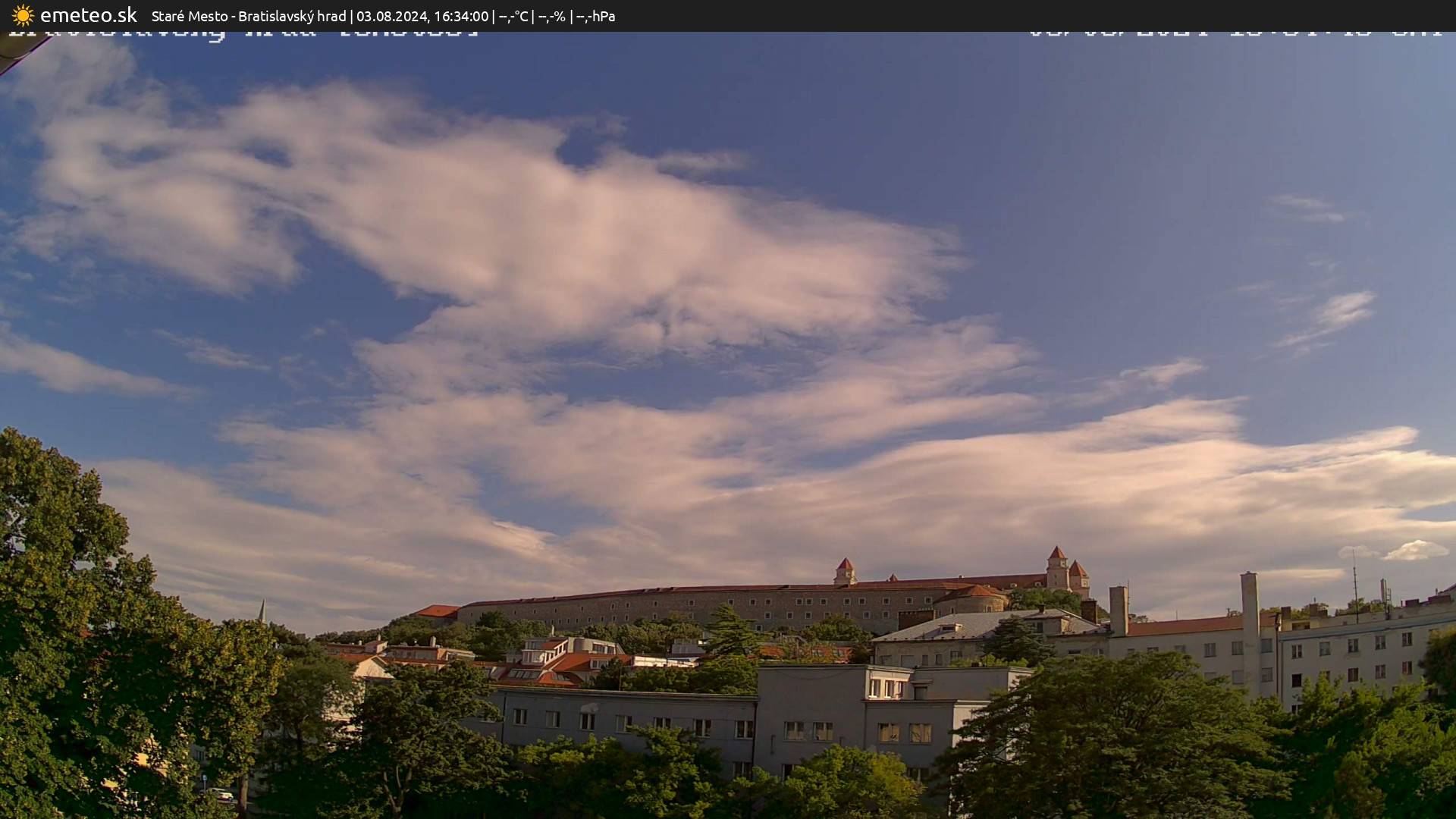Open the emeteo.sk homepage link
Viewport: 1456px width, 819px height.
click(x=89, y=14)
